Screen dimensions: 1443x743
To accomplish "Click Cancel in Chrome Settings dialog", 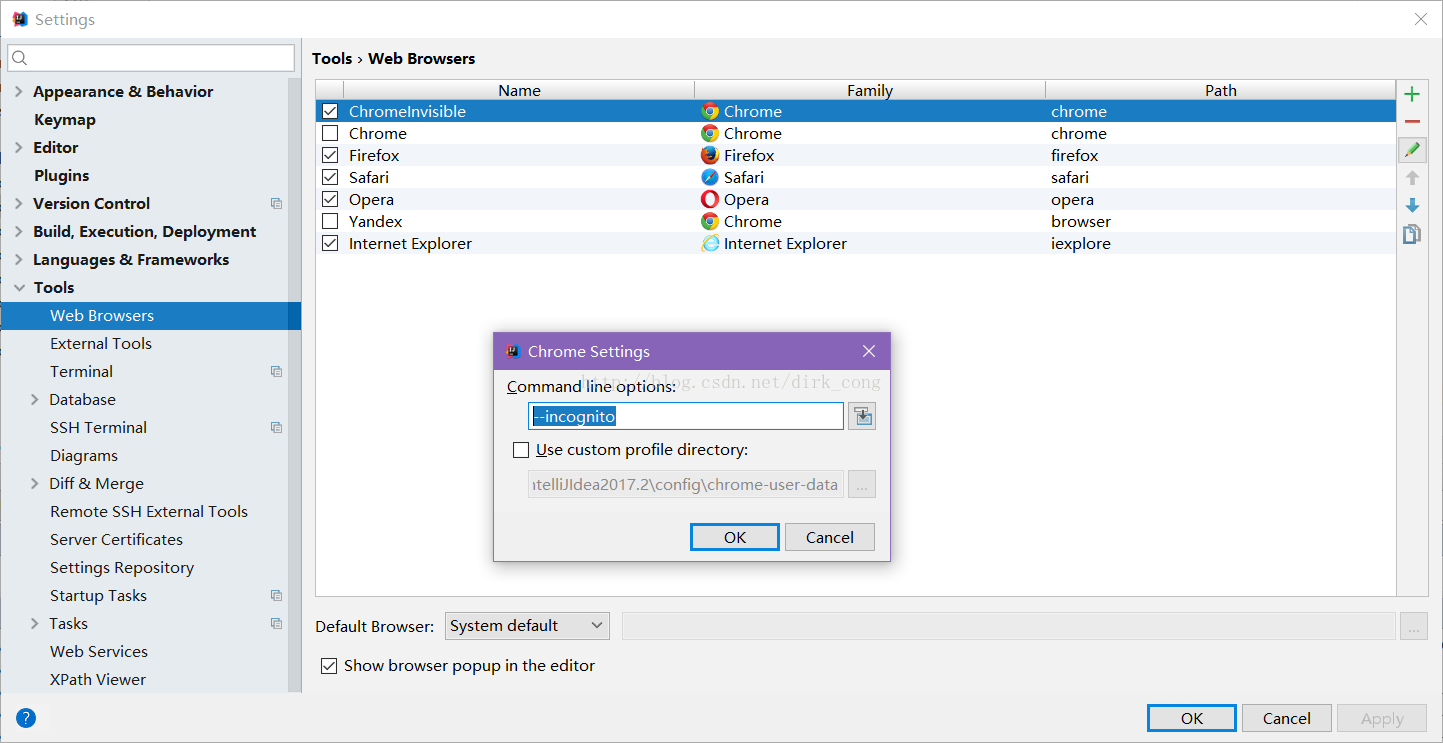I will (830, 537).
